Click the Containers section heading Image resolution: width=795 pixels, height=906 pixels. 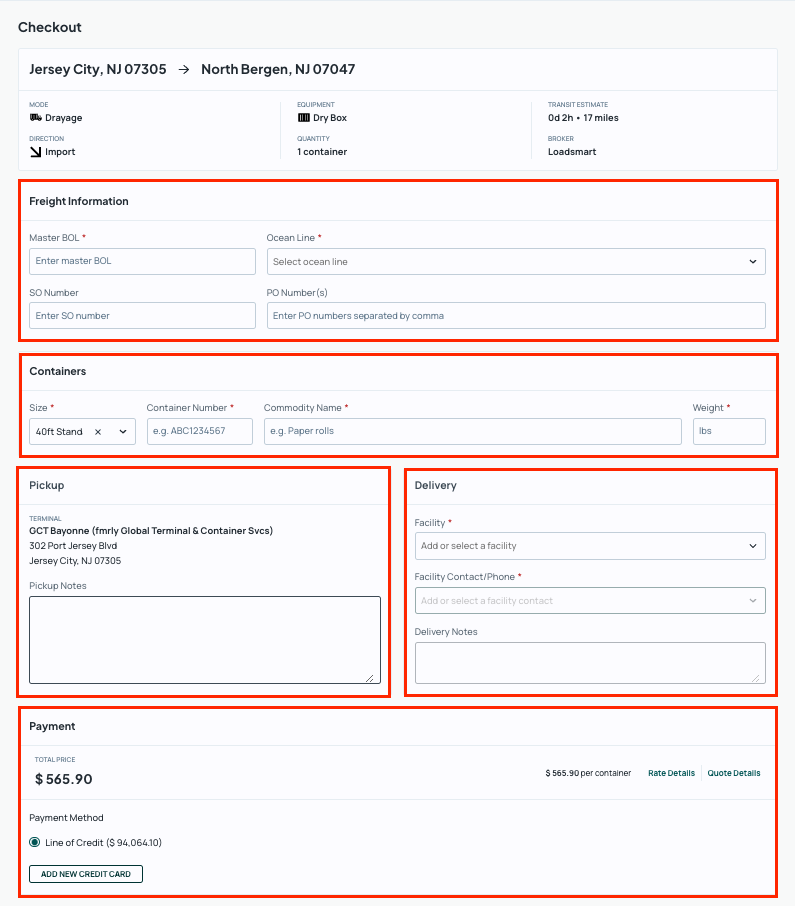(58, 371)
